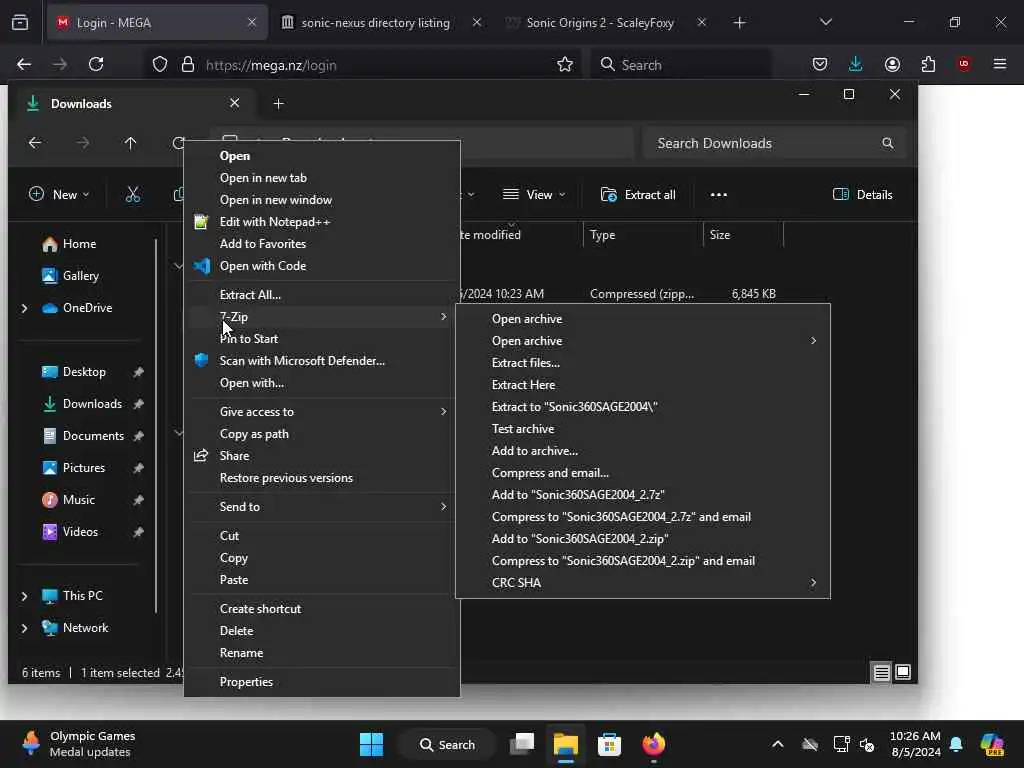Show hidden system tray icons chevron
The image size is (1024, 768).
click(x=777, y=744)
